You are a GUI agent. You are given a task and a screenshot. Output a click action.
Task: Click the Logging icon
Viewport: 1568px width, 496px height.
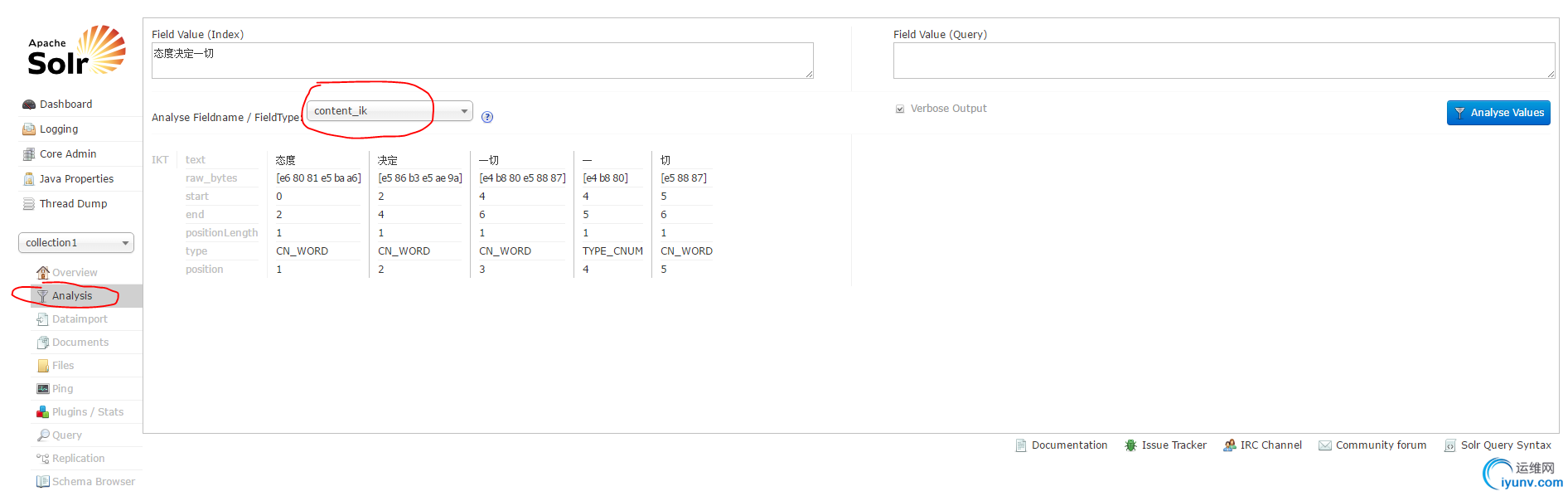[29, 129]
